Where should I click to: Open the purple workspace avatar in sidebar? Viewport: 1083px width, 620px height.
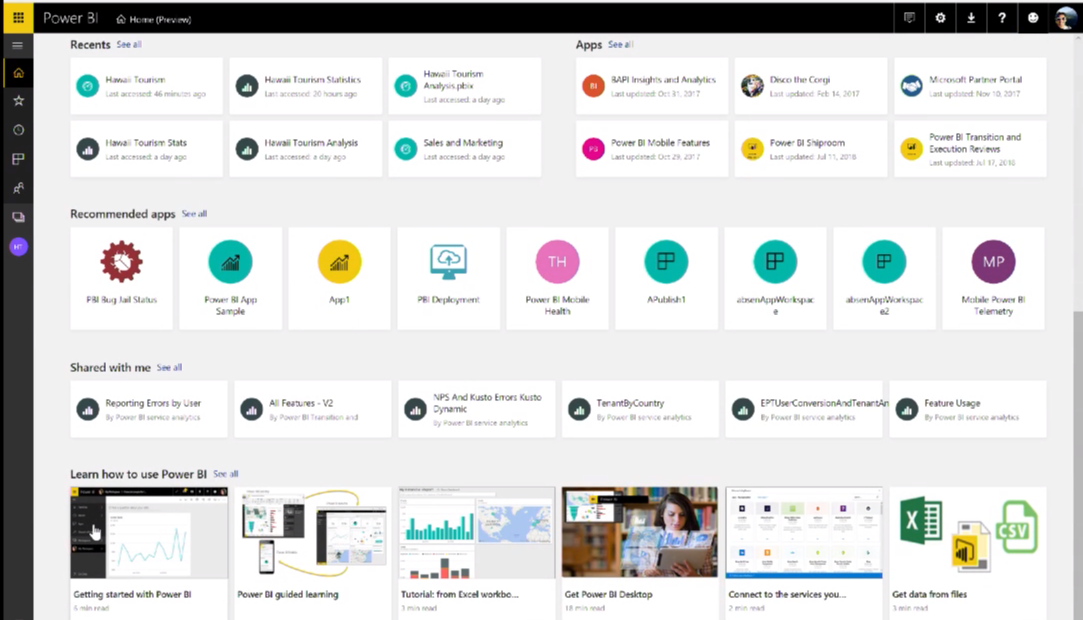coord(18,246)
